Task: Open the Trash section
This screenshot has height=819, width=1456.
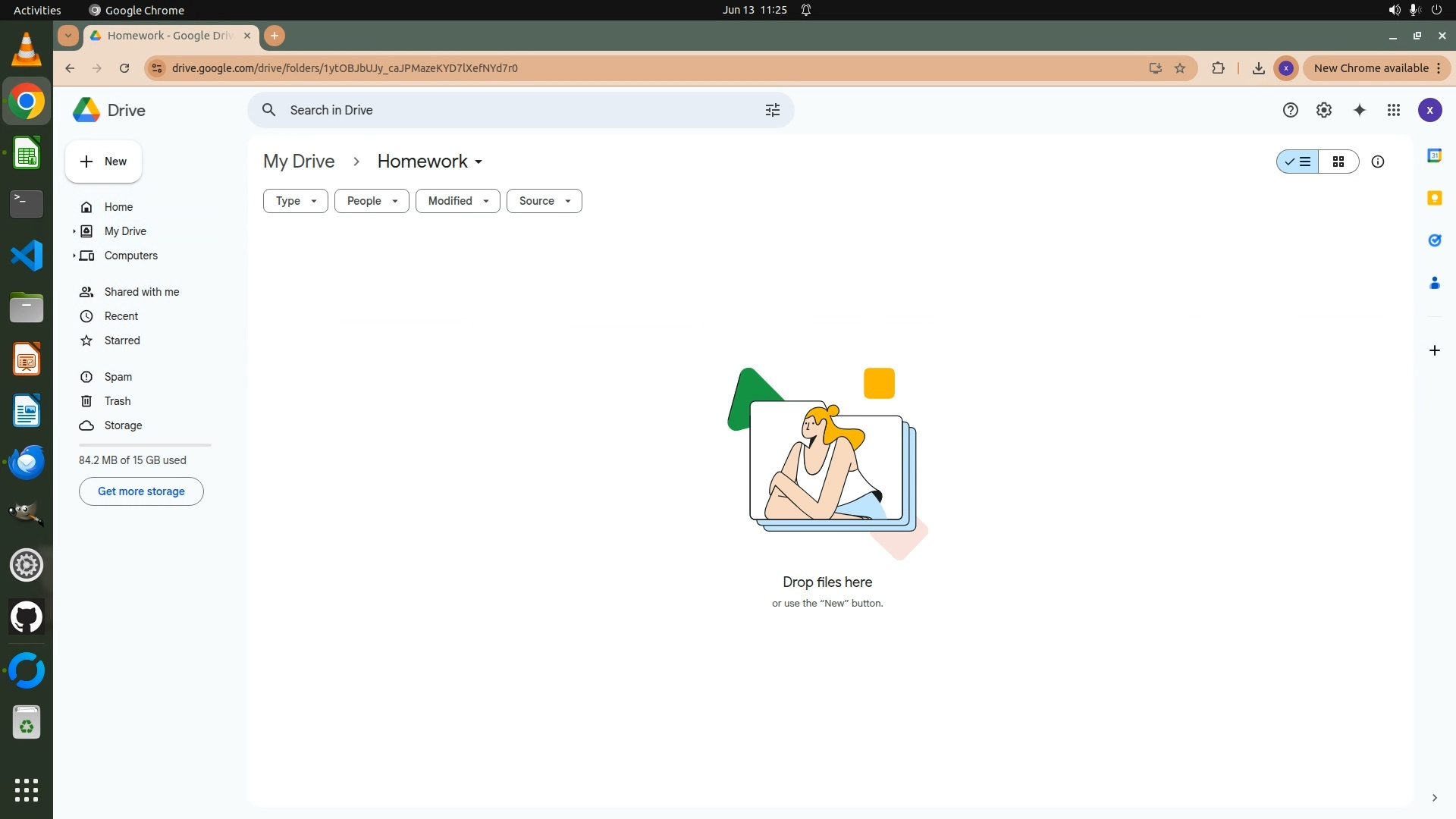Action: pyautogui.click(x=118, y=401)
